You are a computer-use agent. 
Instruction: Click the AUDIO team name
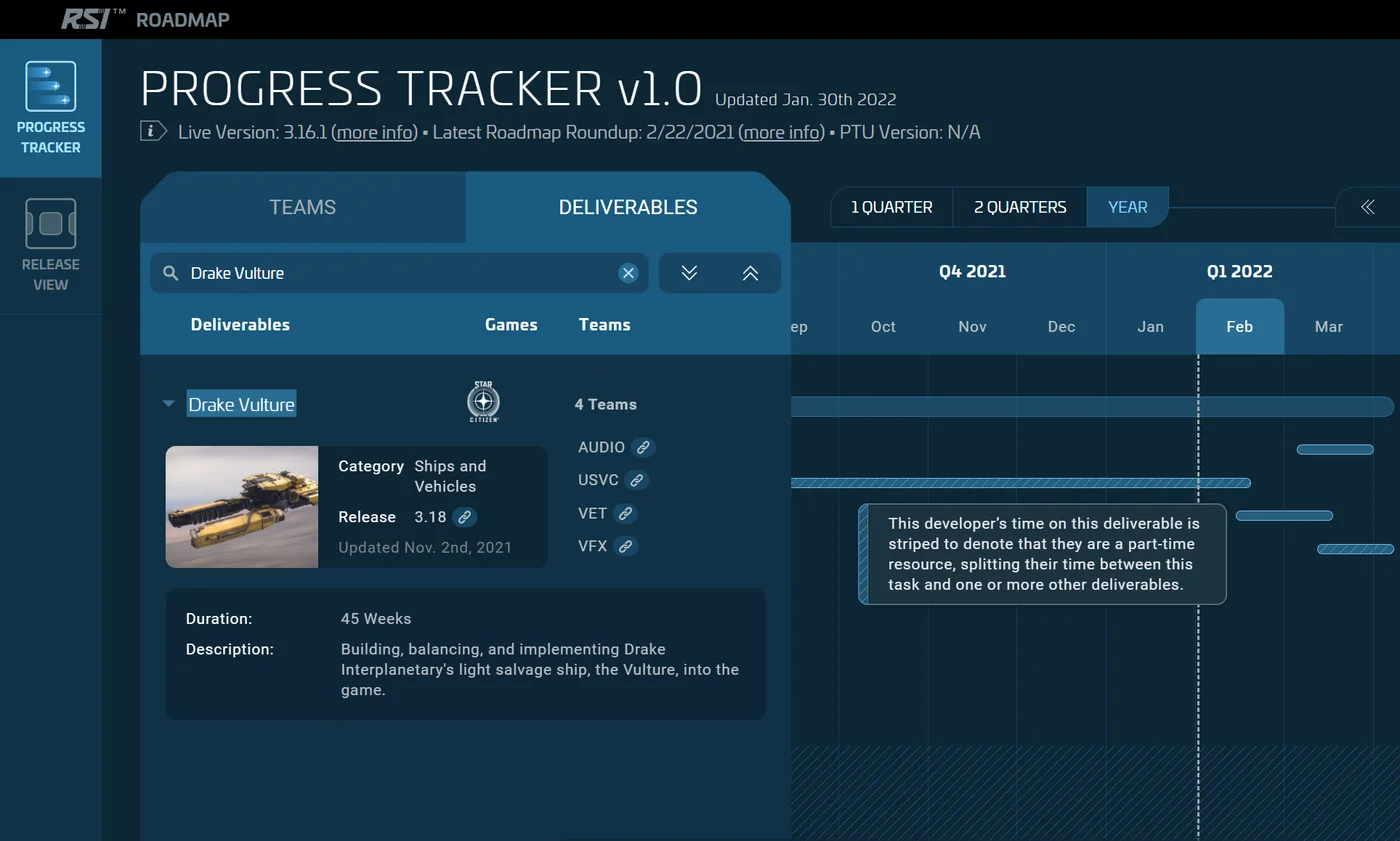point(601,447)
